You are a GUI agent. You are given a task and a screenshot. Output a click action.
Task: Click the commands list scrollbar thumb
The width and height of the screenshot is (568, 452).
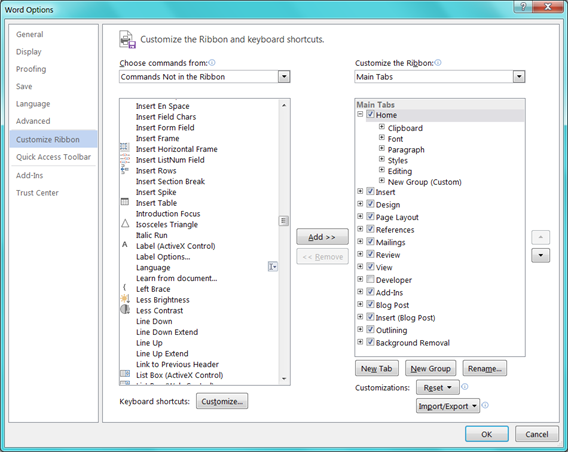pos(284,221)
